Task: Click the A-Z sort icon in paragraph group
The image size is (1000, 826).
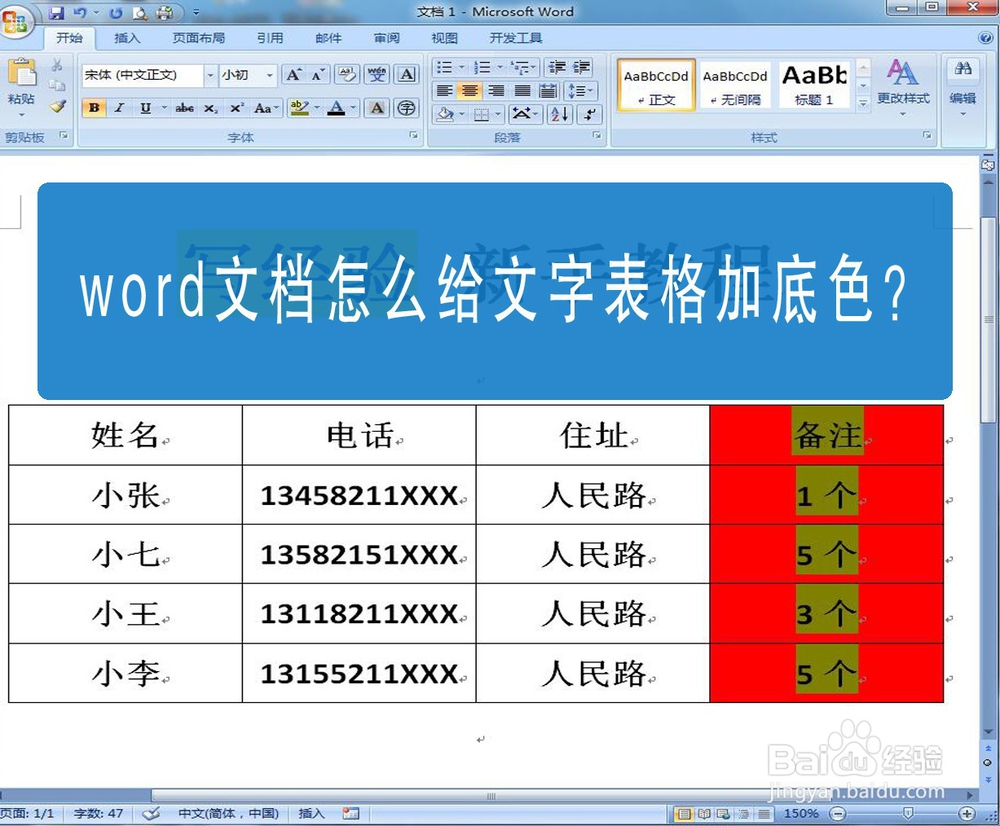Action: click(x=560, y=114)
